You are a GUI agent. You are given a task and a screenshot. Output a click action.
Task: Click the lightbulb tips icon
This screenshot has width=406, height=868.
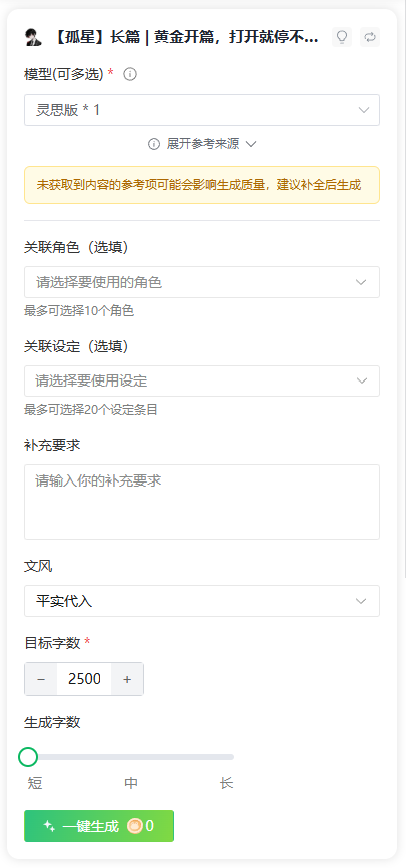[x=342, y=37]
